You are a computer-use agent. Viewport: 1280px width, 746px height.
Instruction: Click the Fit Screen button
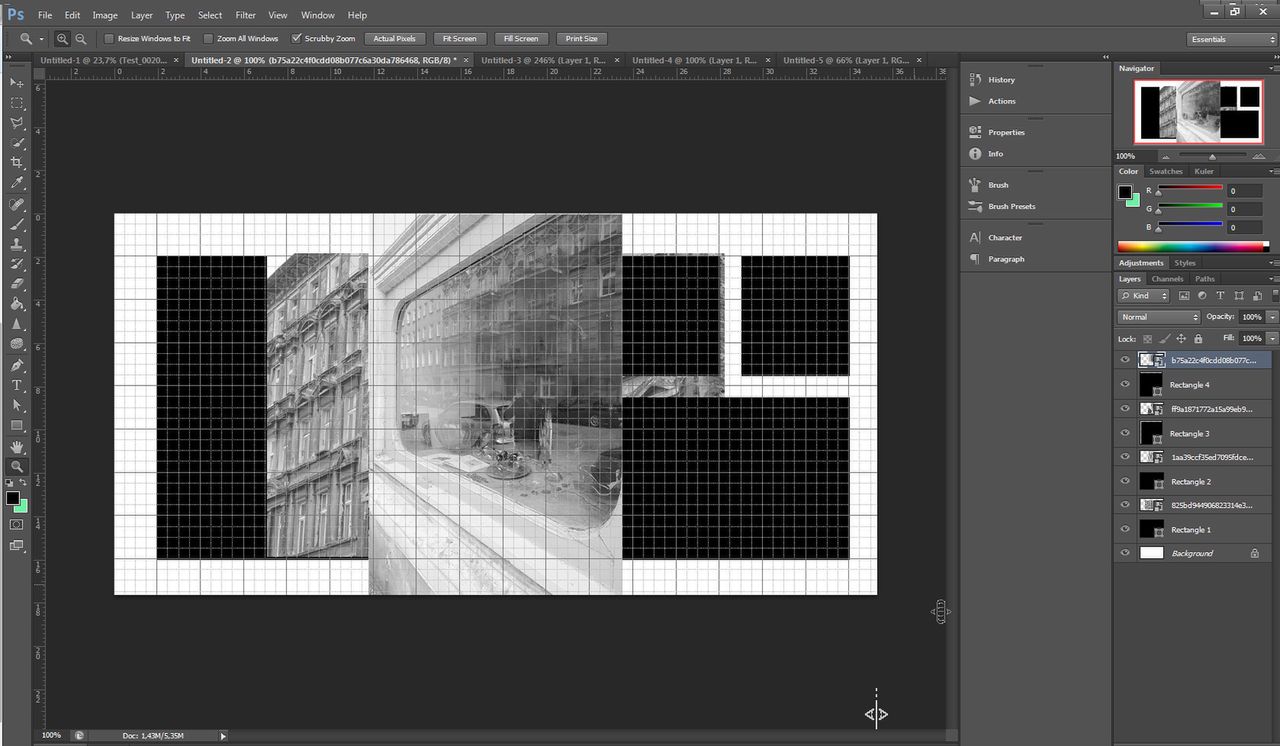459,39
